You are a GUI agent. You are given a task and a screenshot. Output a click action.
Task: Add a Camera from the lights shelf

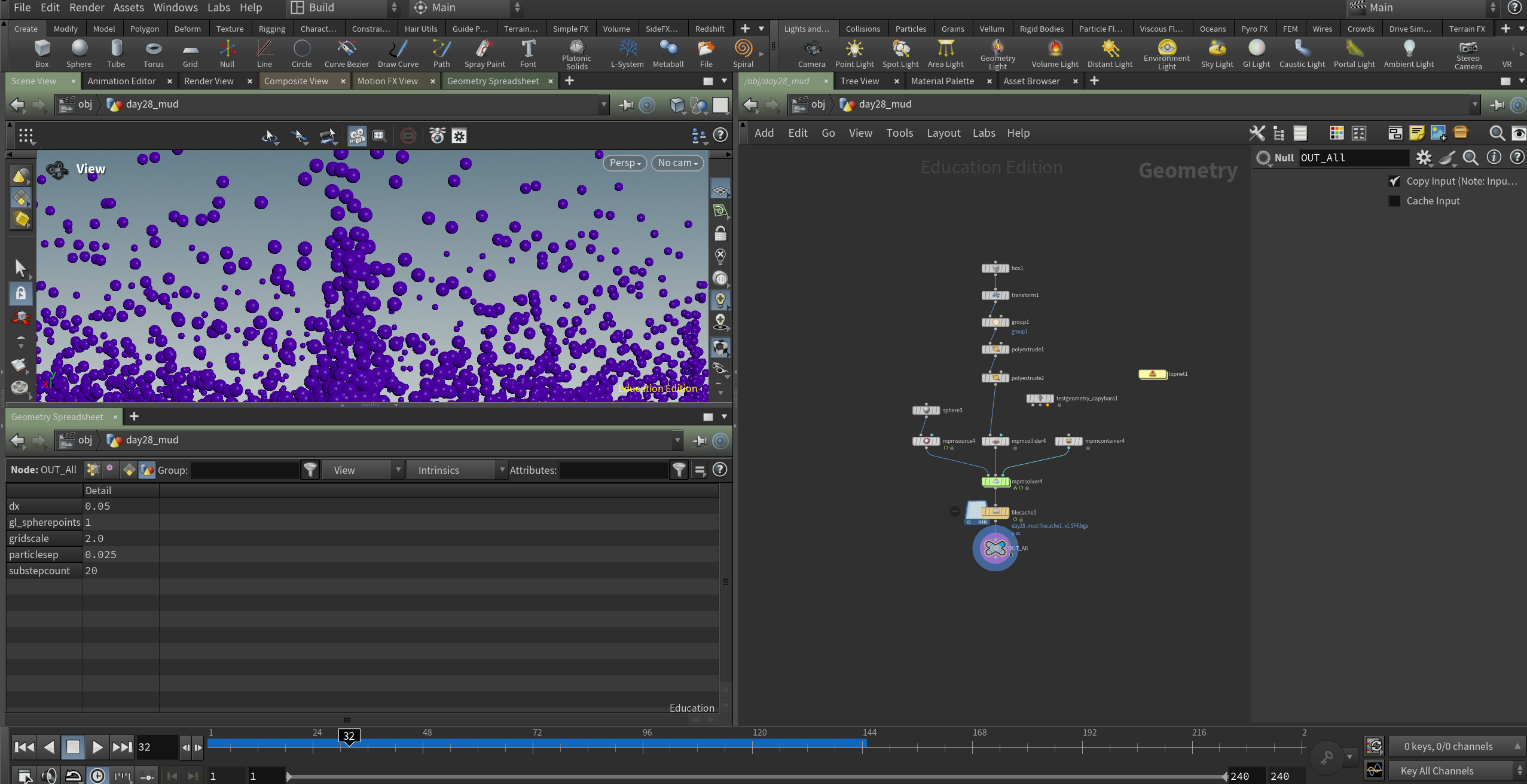tap(811, 53)
